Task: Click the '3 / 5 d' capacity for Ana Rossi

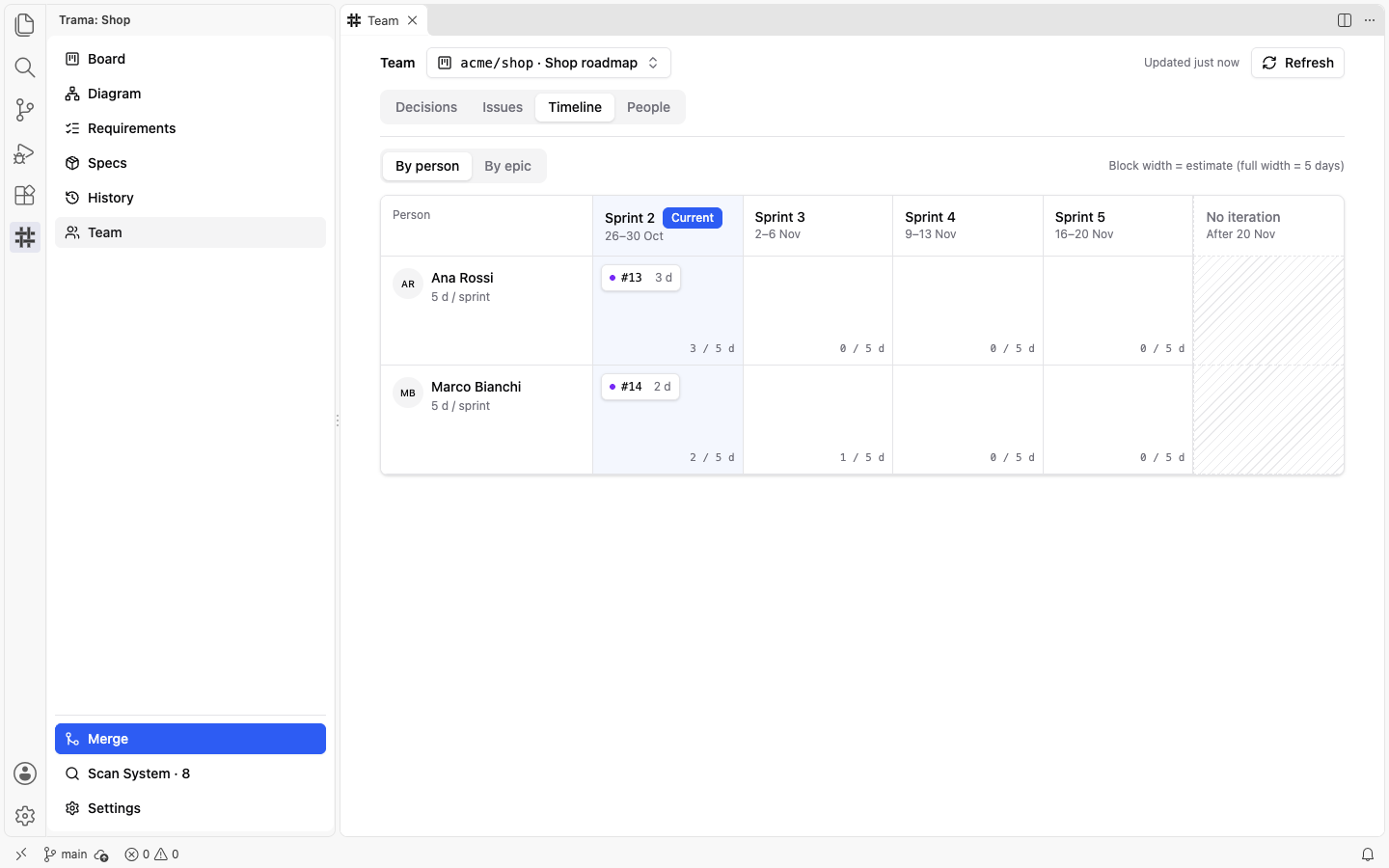Action: click(712, 348)
